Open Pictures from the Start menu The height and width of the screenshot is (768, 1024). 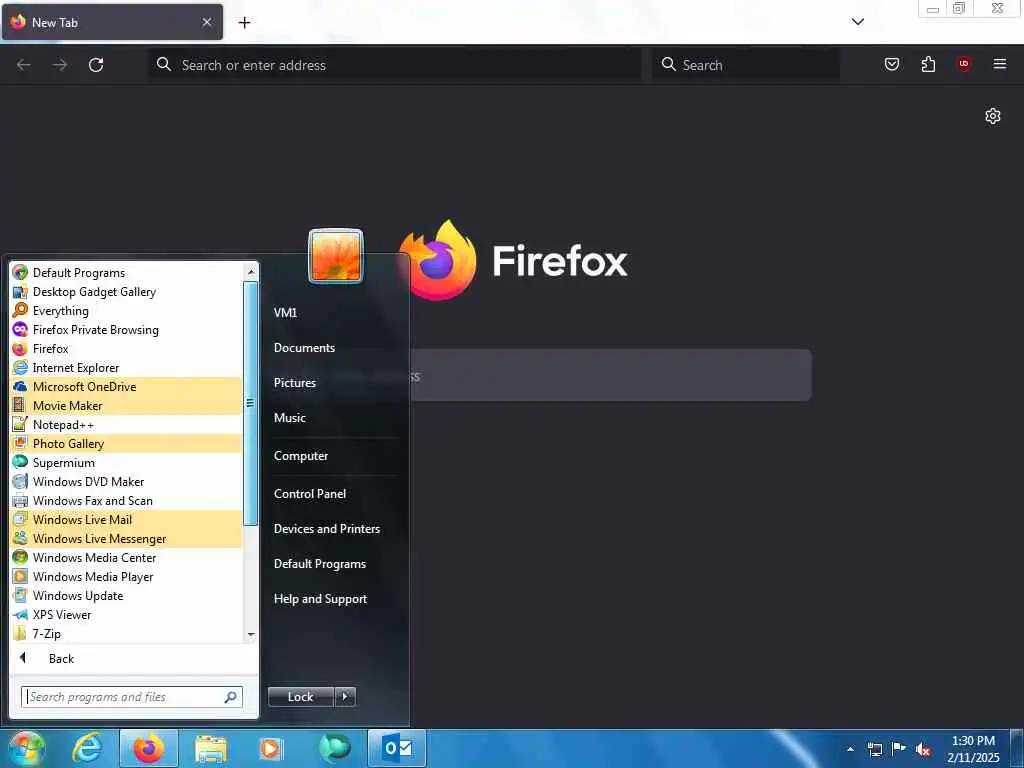click(295, 382)
